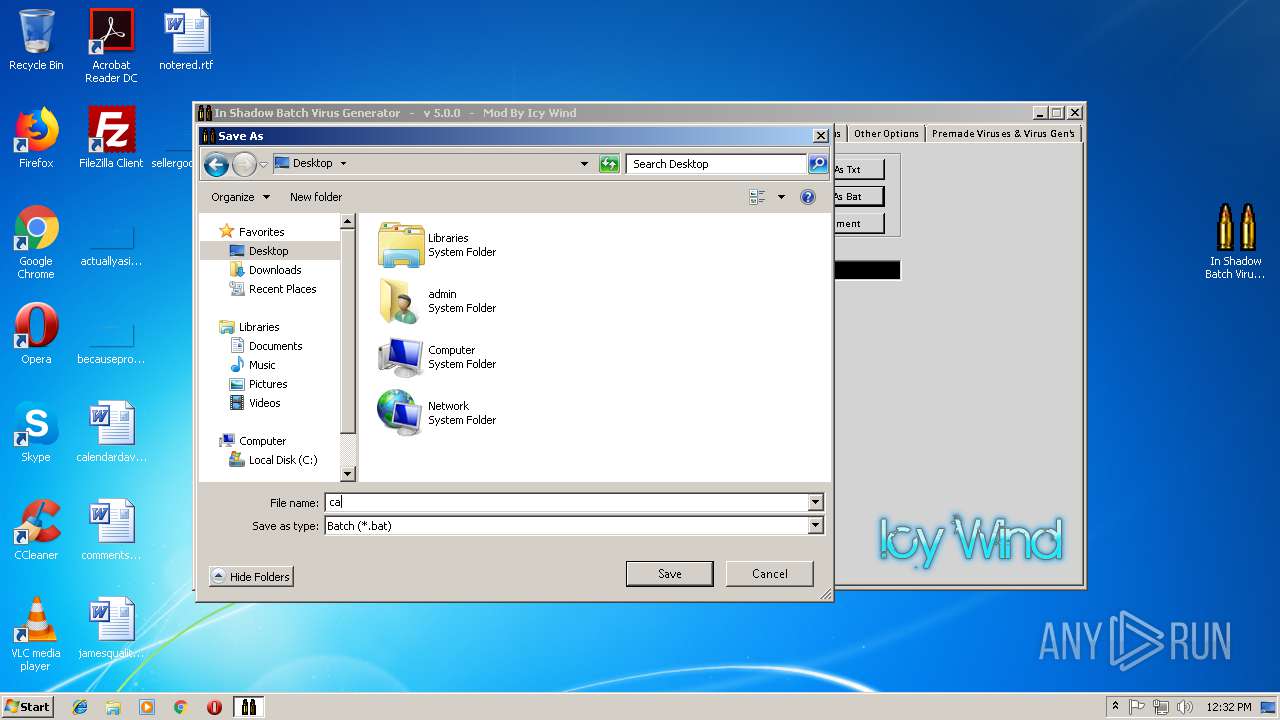Open CCleaner desktop shortcut
This screenshot has width=1280, height=720.
(x=36, y=530)
